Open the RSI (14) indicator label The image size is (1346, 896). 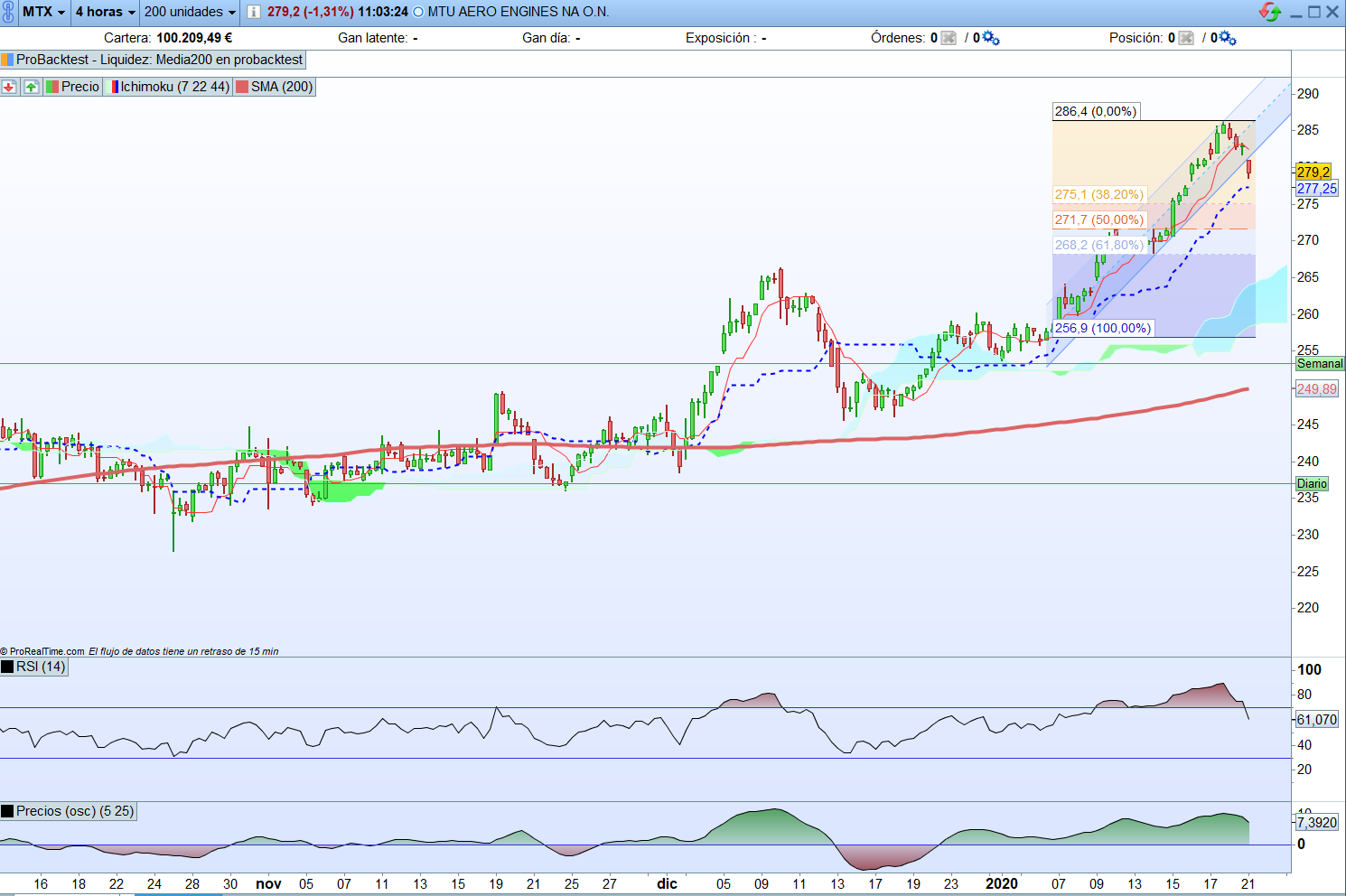34,667
